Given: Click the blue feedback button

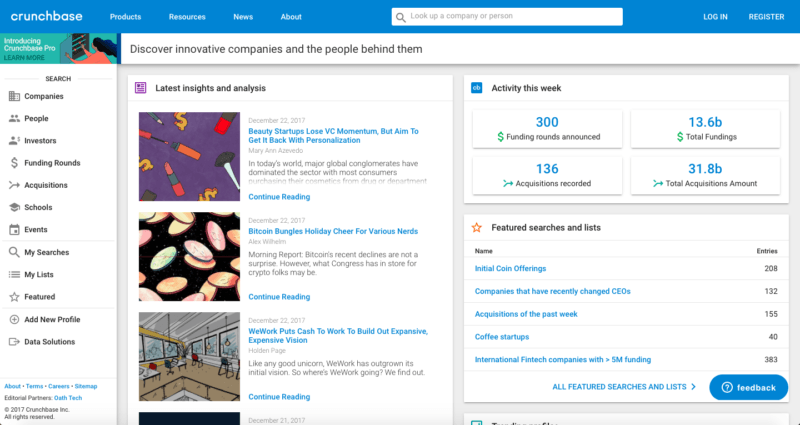Looking at the screenshot, I should [x=748, y=387].
